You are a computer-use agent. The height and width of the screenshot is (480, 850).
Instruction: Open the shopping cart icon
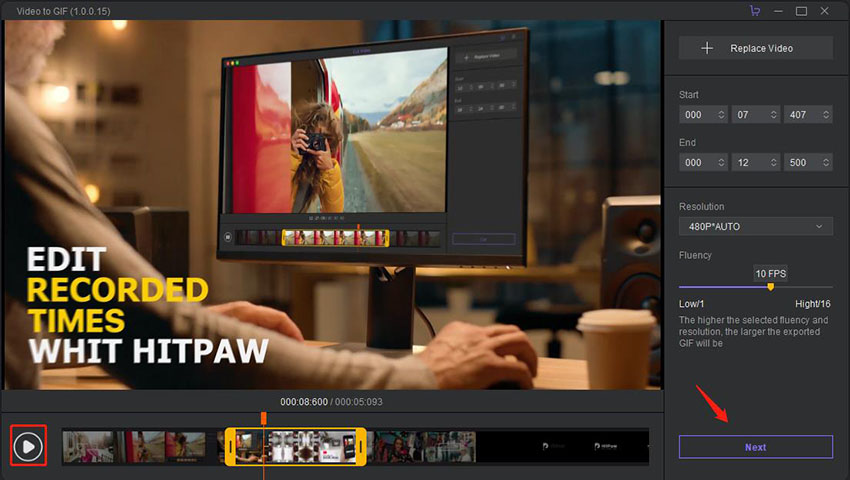[755, 11]
